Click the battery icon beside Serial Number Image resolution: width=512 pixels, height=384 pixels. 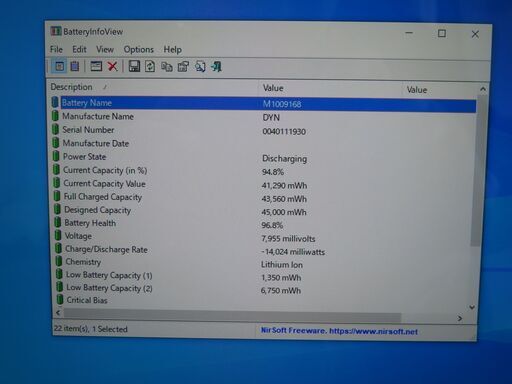56,129
